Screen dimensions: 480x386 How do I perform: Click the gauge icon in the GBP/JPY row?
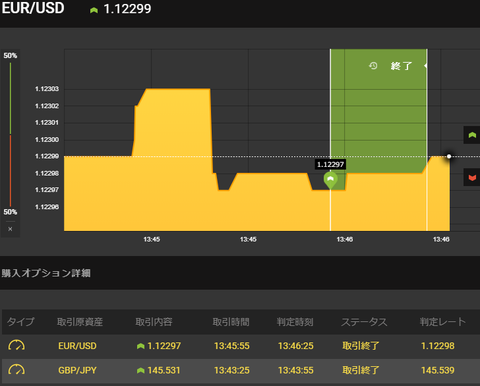pyautogui.click(x=16, y=370)
